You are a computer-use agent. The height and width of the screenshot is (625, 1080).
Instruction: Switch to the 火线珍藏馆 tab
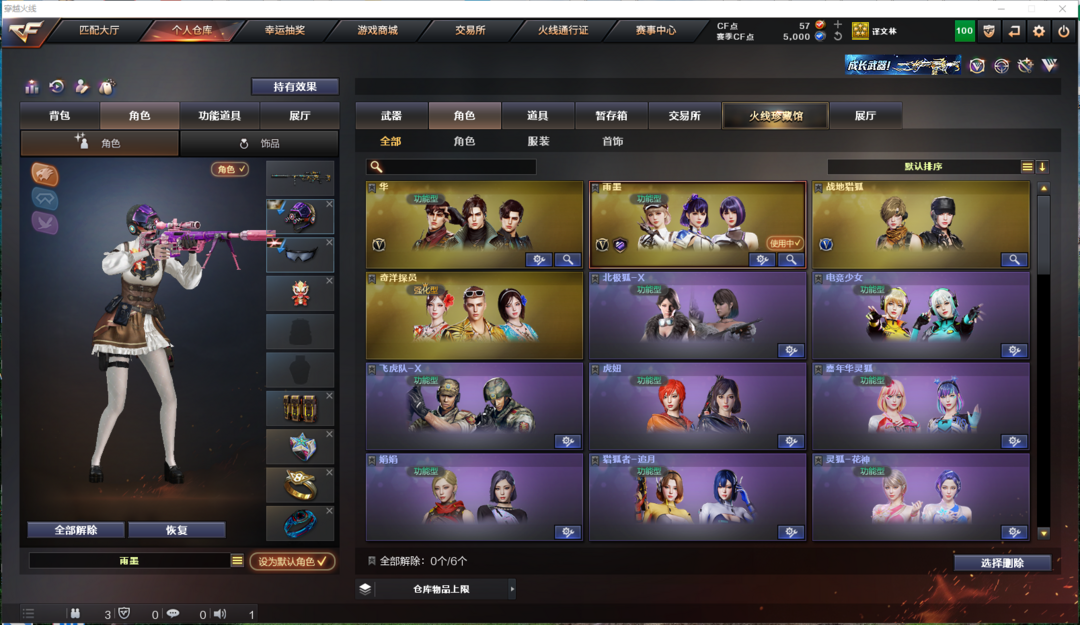coord(776,116)
